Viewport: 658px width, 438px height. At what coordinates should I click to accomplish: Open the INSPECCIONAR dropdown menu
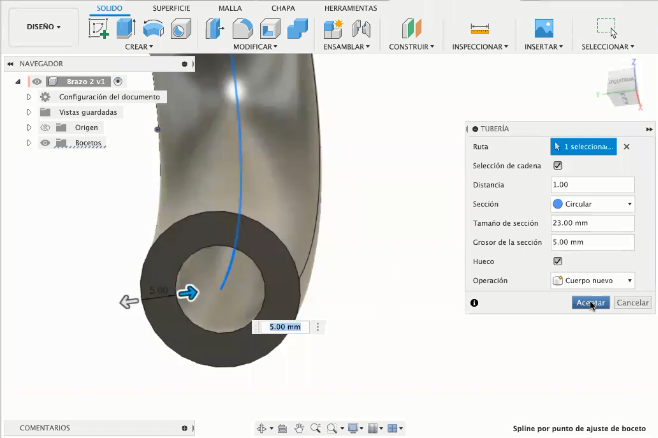pyautogui.click(x=480, y=47)
